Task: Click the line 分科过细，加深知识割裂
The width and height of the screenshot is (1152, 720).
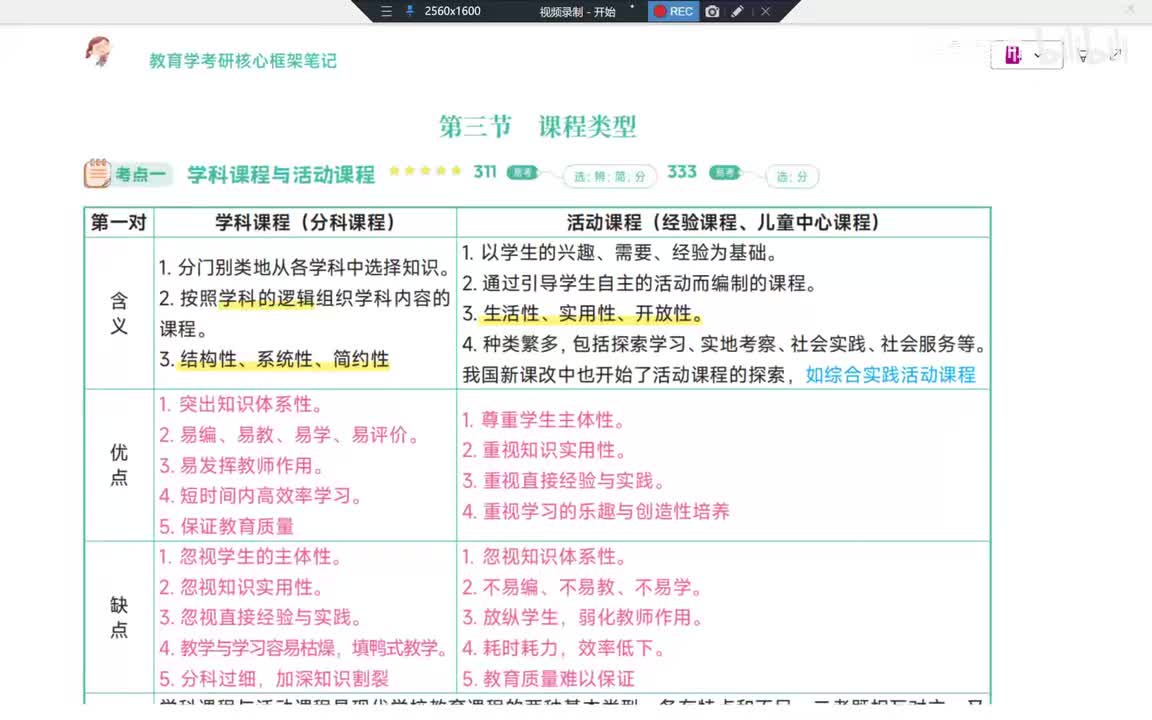Action: tap(274, 679)
